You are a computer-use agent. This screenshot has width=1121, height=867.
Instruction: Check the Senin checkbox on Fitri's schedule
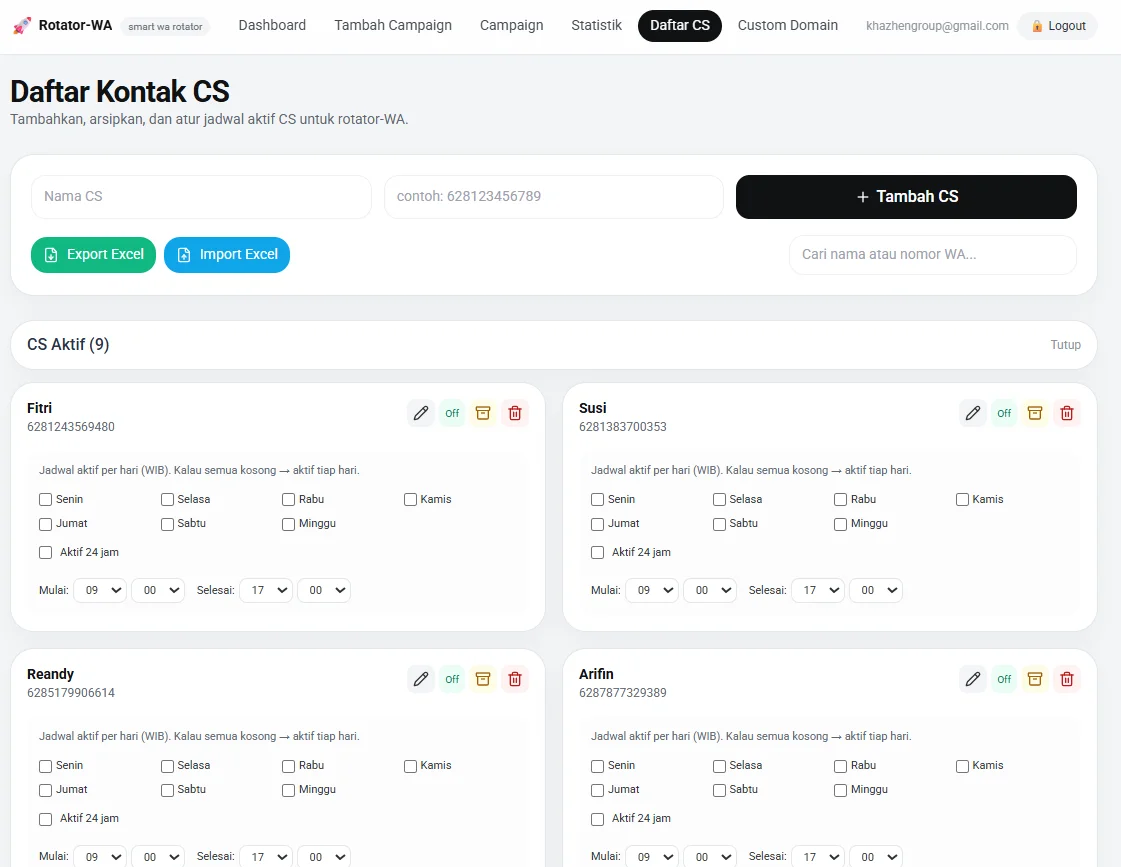tap(45, 498)
